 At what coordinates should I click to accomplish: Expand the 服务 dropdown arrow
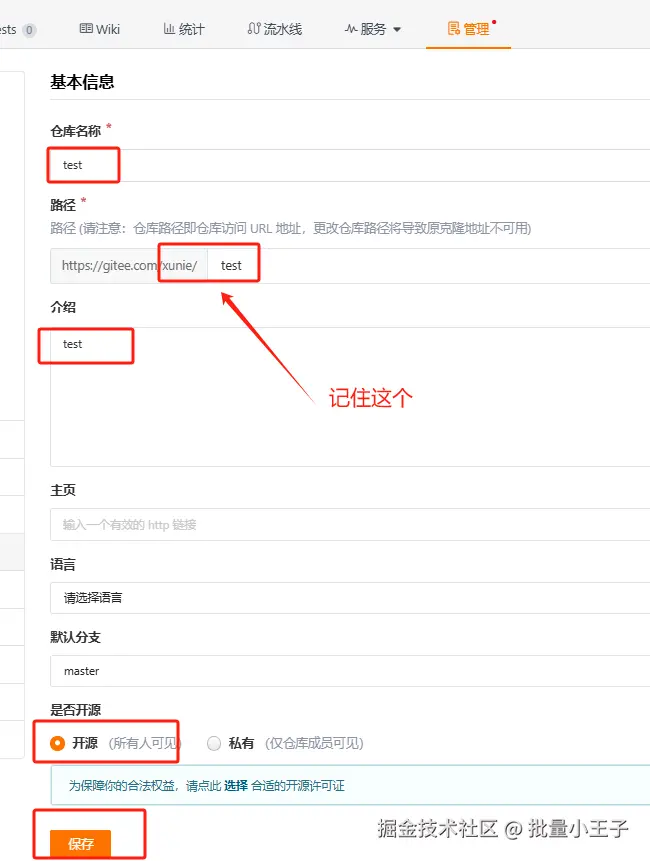click(x=397, y=30)
